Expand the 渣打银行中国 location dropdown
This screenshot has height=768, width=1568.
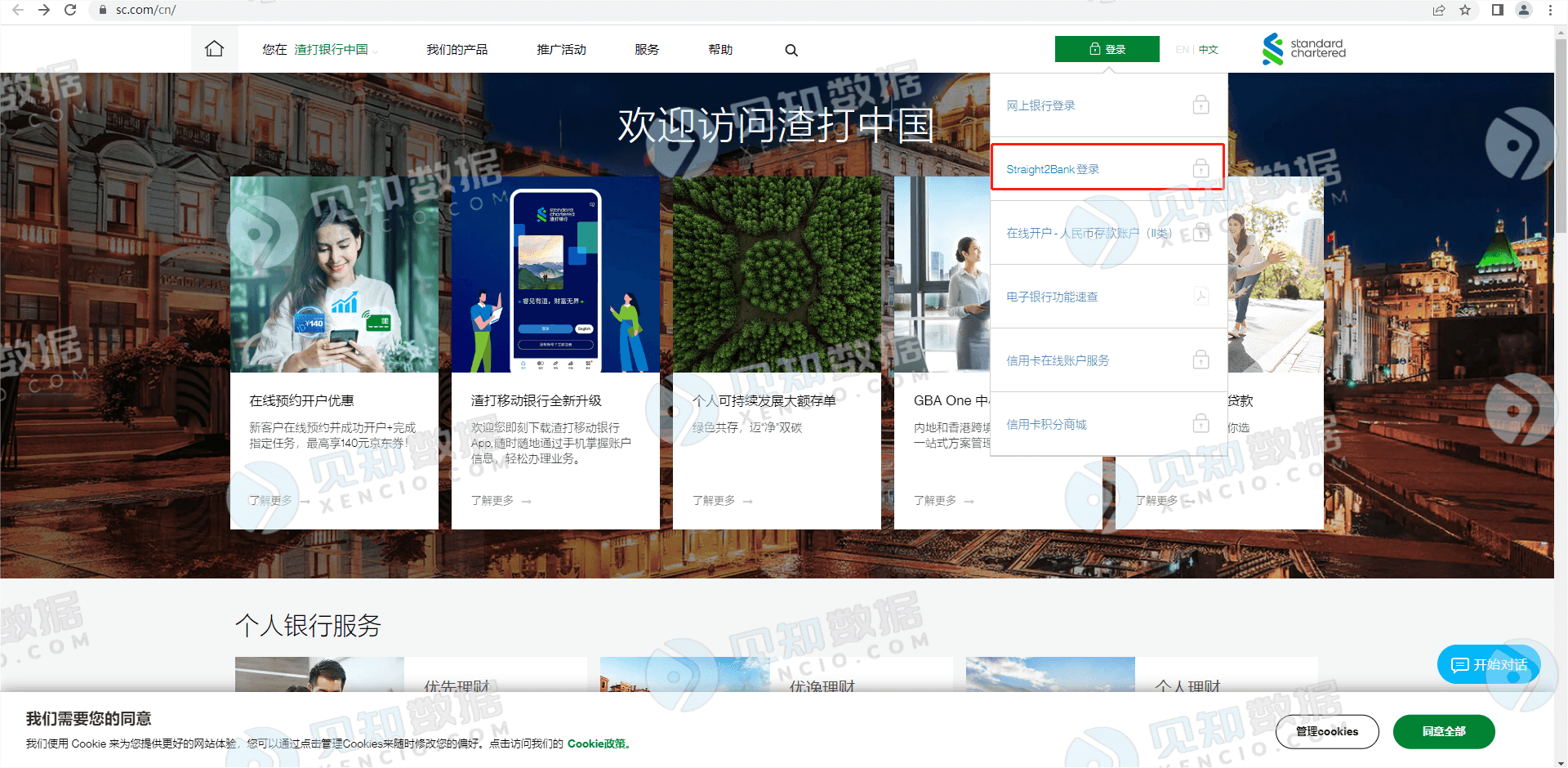point(336,50)
